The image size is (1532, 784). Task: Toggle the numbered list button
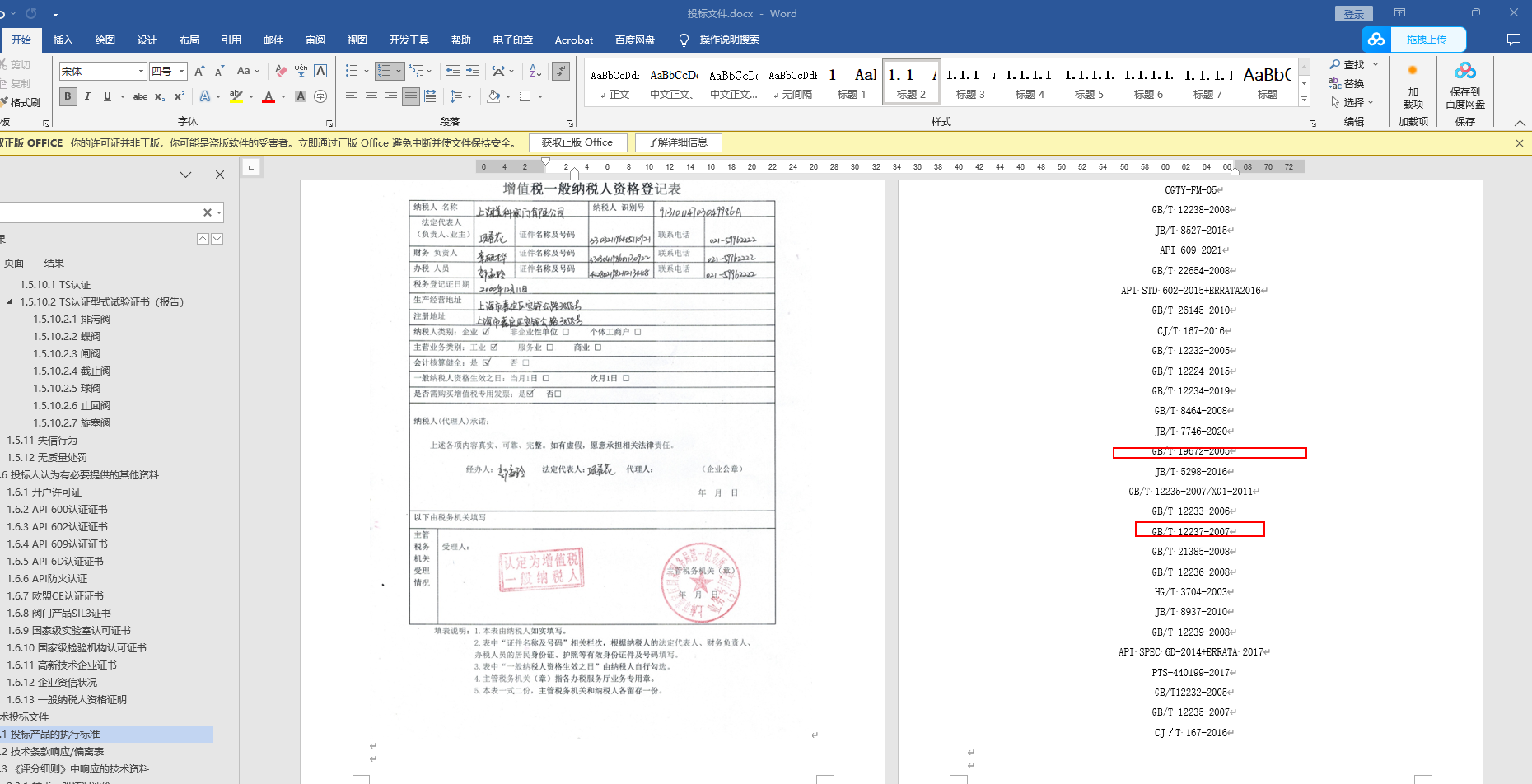point(384,72)
